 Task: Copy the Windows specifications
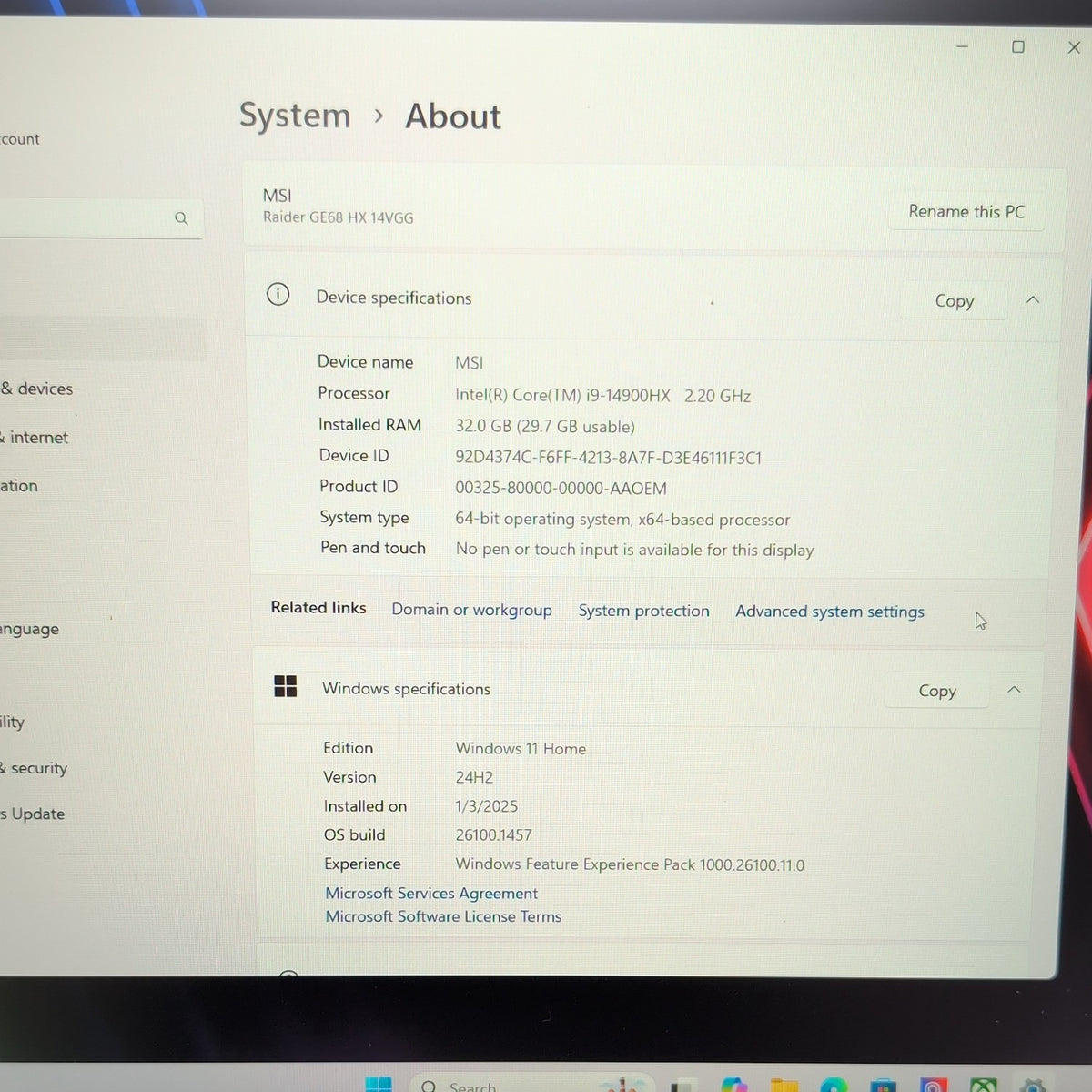pos(936,691)
